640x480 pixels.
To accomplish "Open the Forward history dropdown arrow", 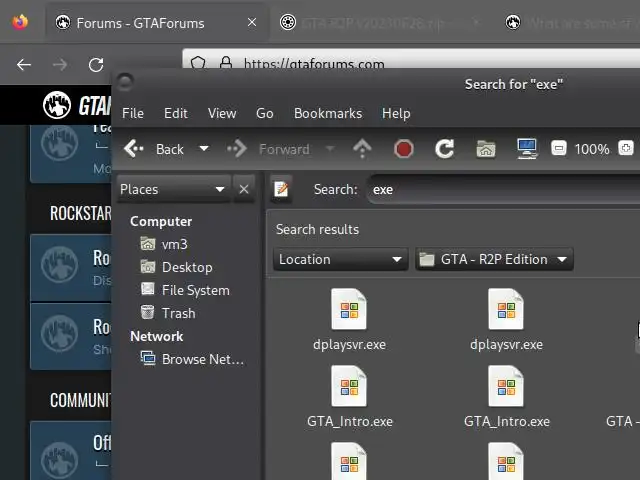I will [330, 149].
